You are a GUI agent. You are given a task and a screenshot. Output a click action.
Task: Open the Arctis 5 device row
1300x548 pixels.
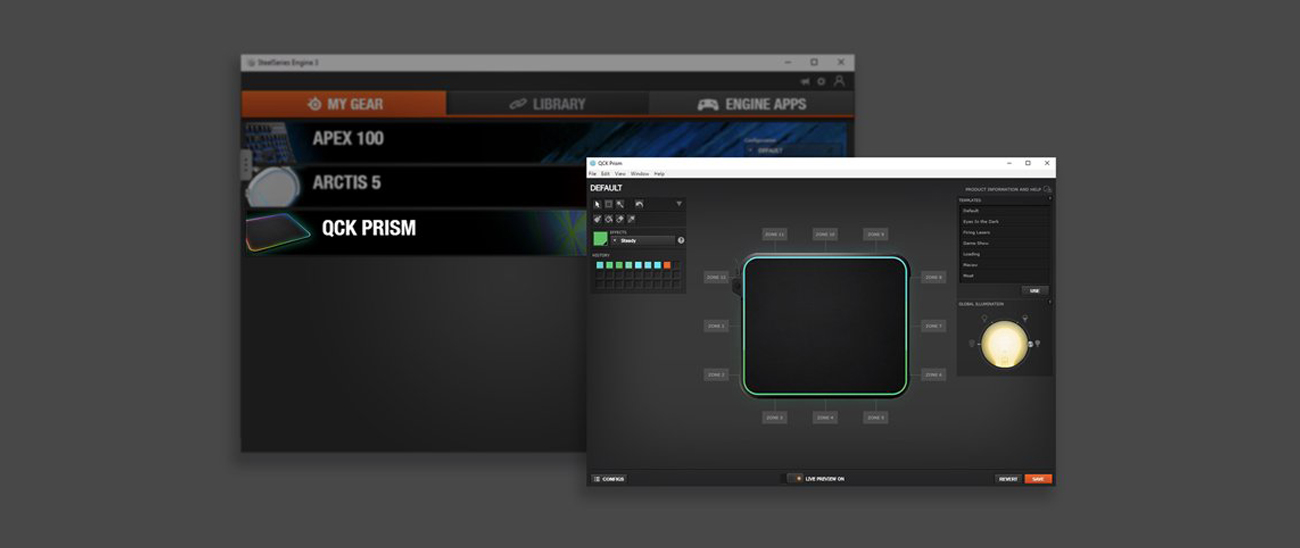(x=414, y=186)
